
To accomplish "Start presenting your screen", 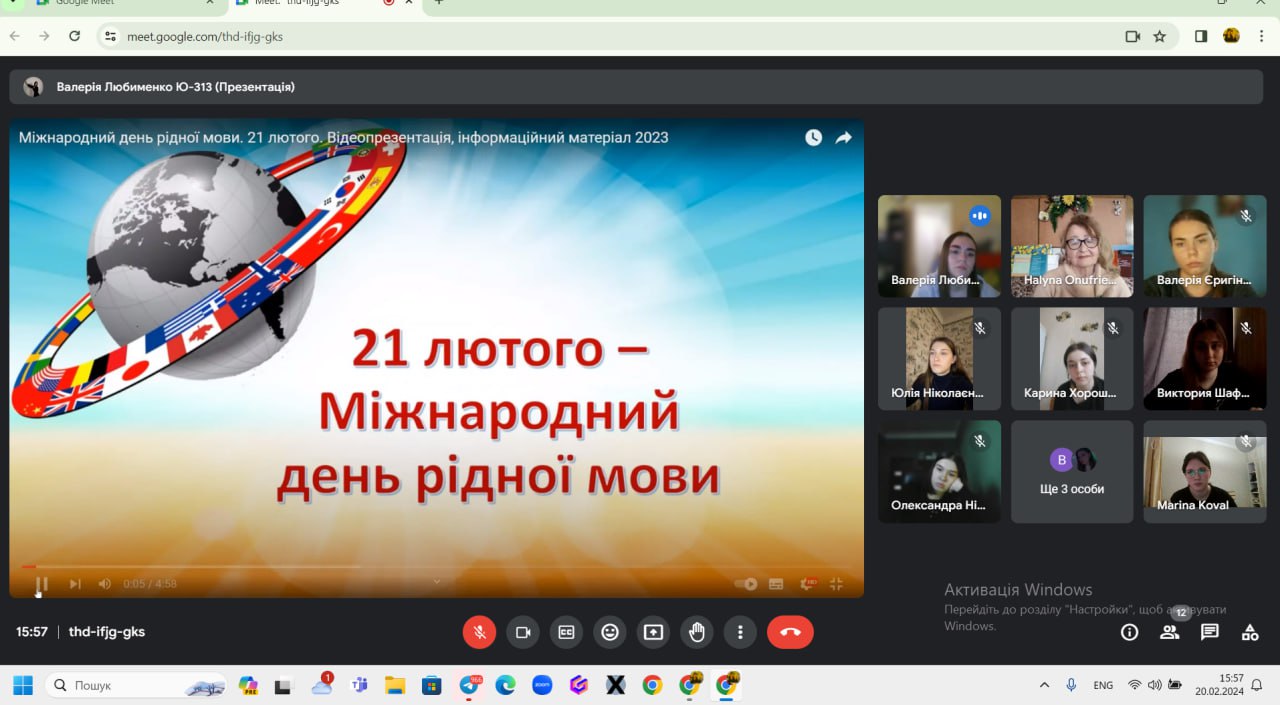I will point(653,632).
